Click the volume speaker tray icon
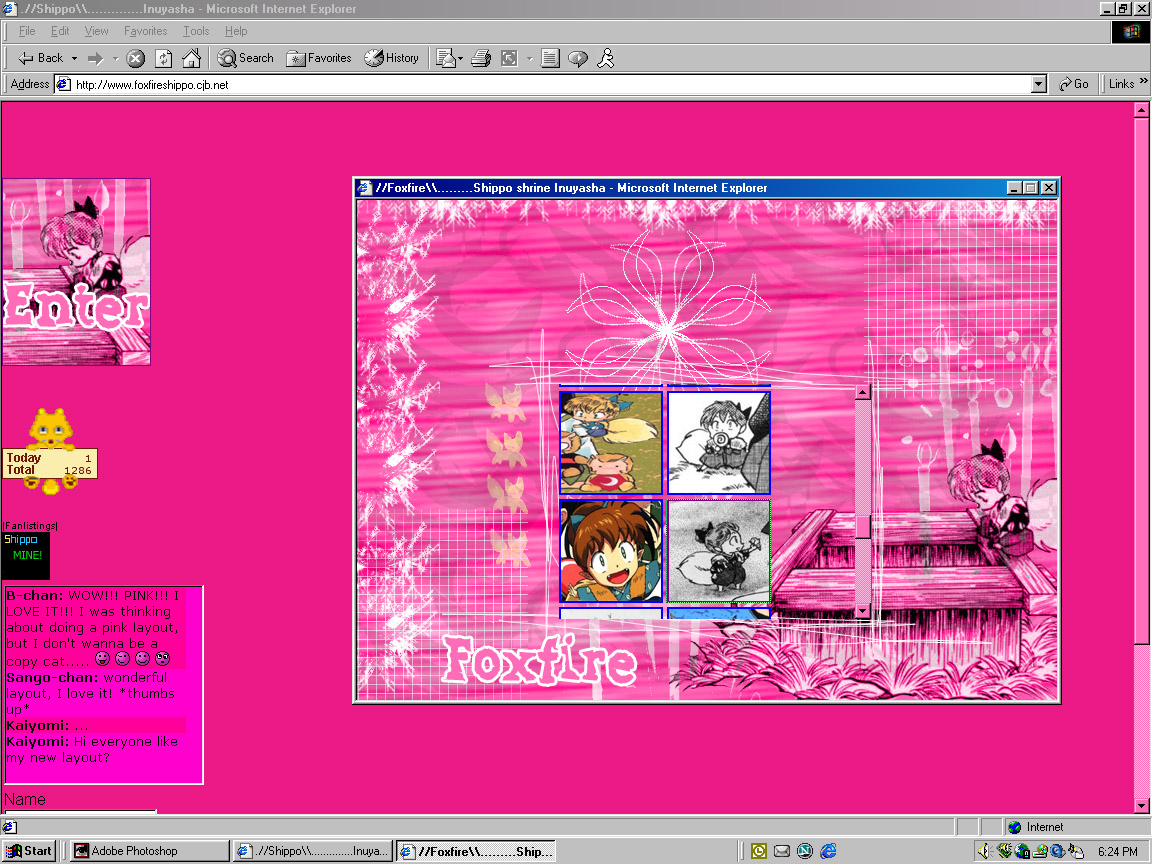1152x864 pixels. [x=984, y=851]
